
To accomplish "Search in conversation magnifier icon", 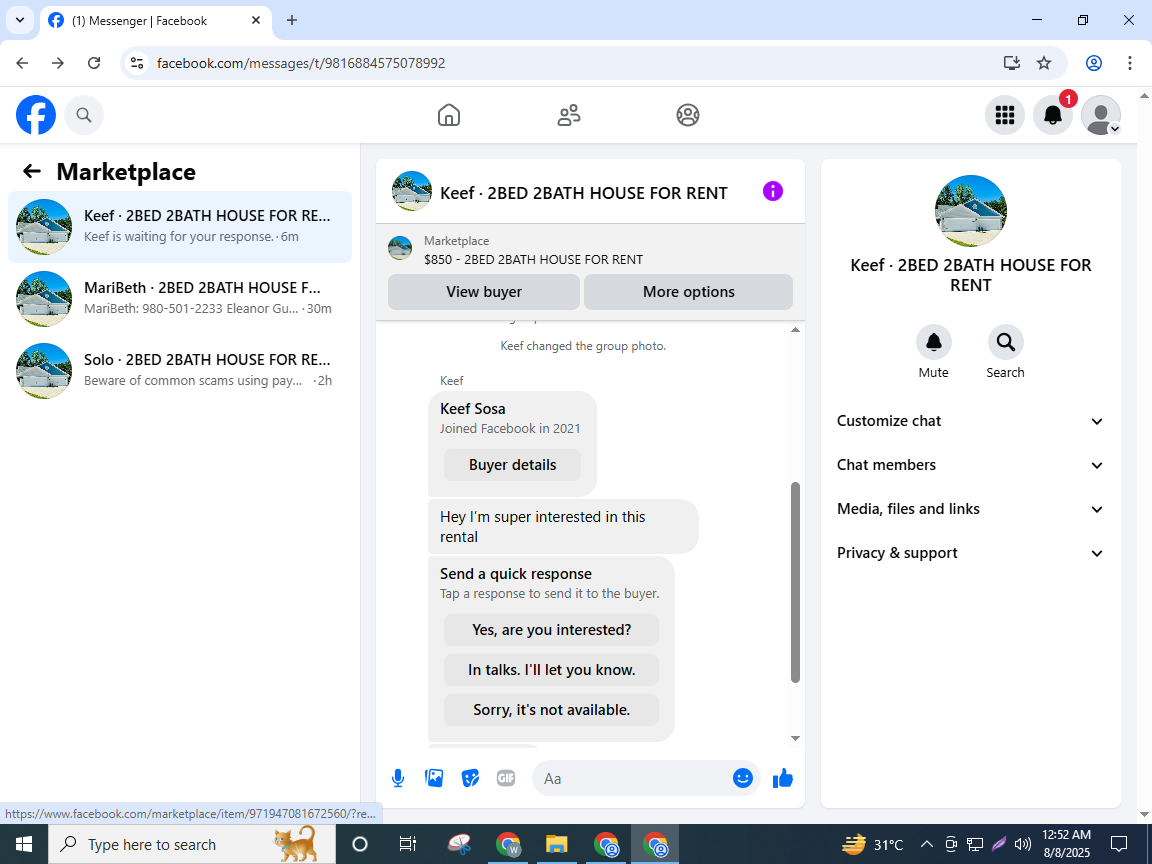I will tap(1005, 342).
